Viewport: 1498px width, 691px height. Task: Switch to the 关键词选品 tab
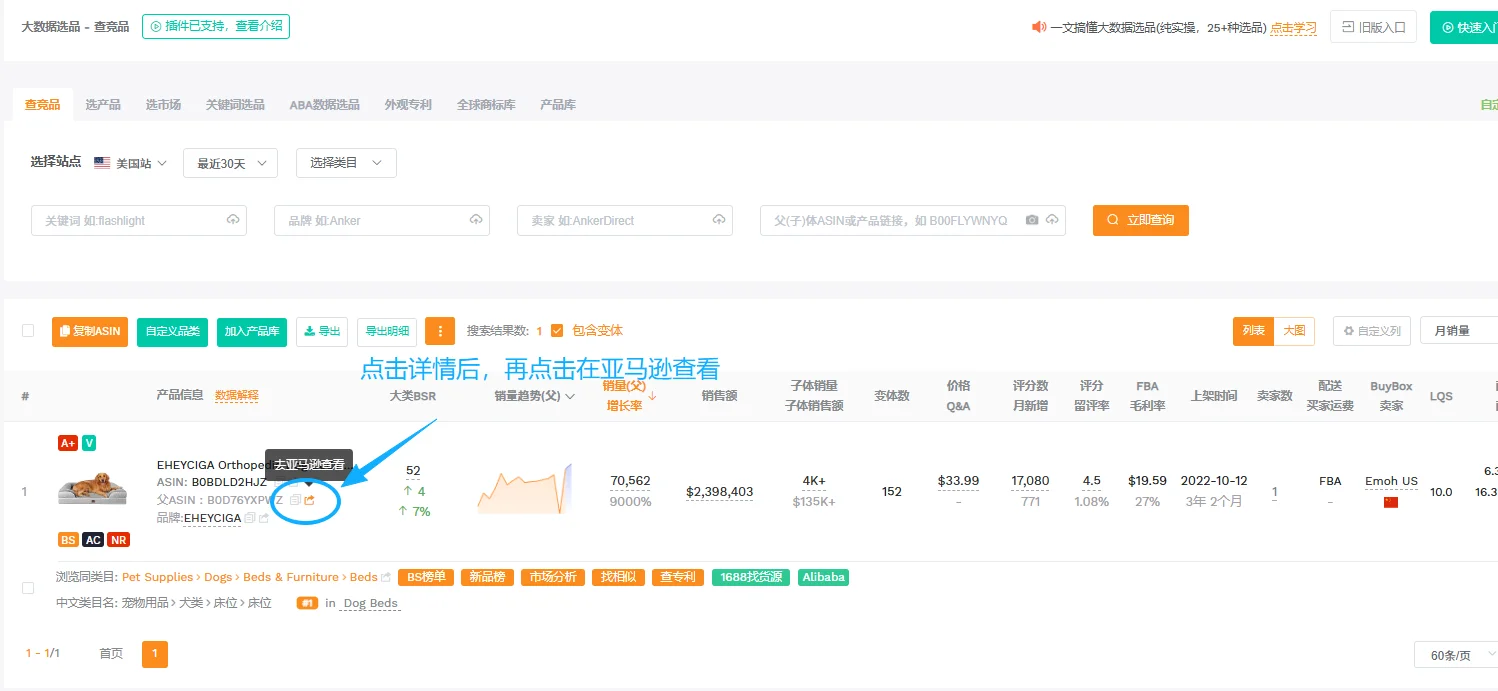tap(234, 103)
